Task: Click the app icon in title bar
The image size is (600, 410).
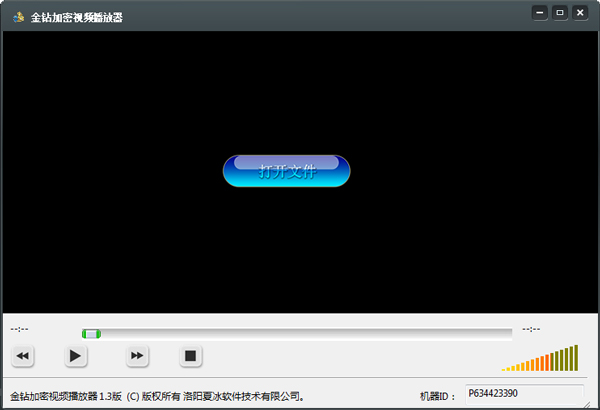Action: pyautogui.click(x=17, y=15)
